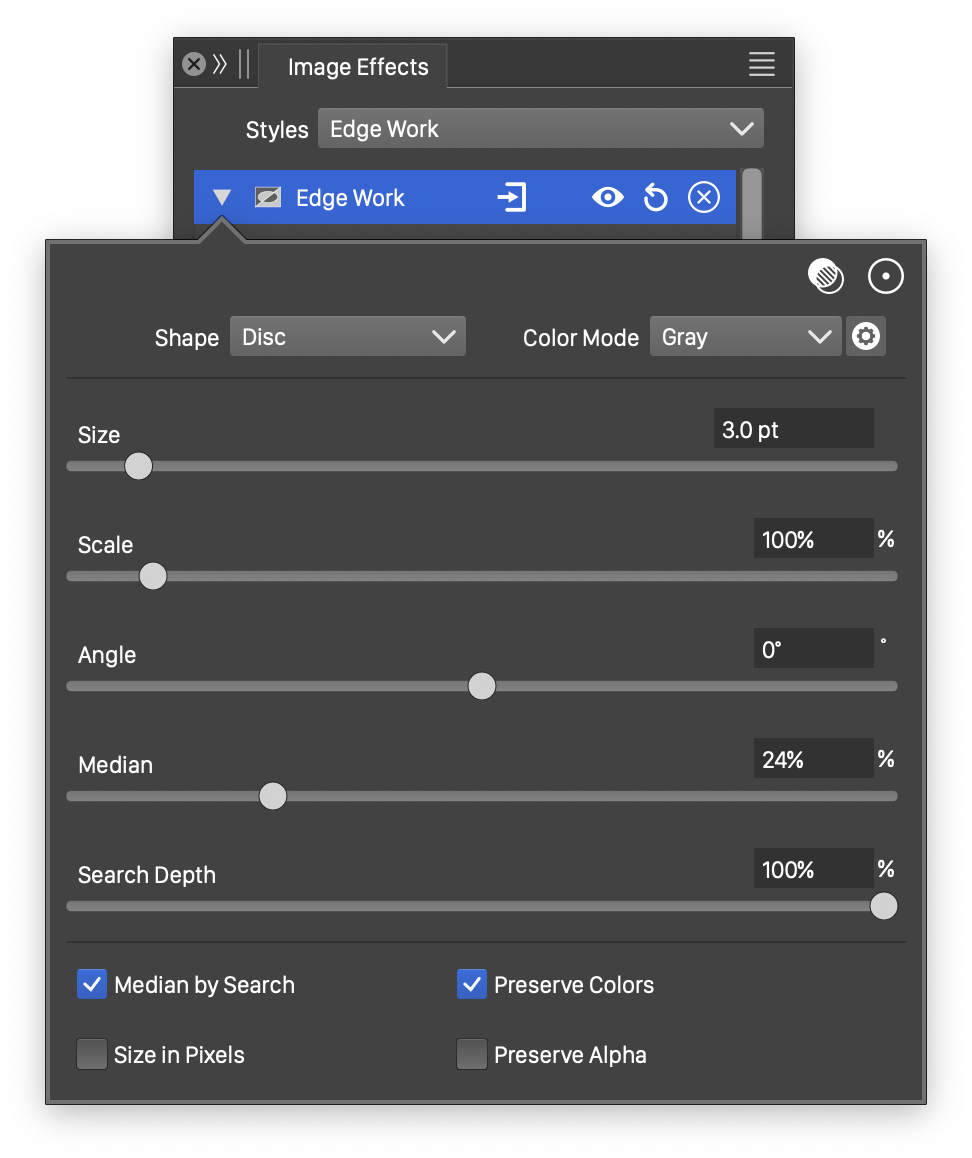This screenshot has height=1158, width=972.
Task: Collapse panel using double chevron icon
Action: 220,65
